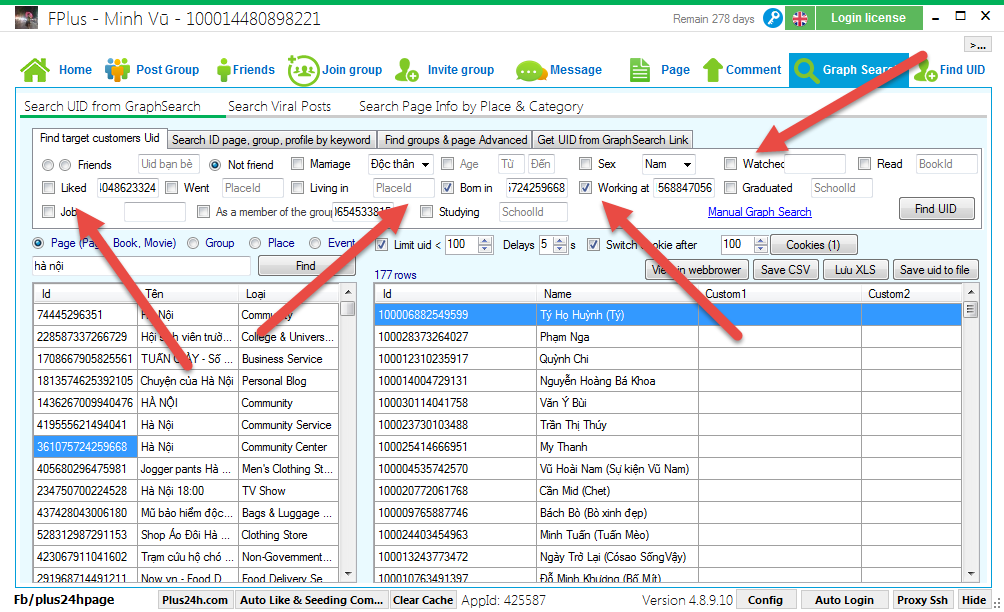Open the Message speech bubble icon
This screenshot has width=1004, height=612.
pos(530,70)
